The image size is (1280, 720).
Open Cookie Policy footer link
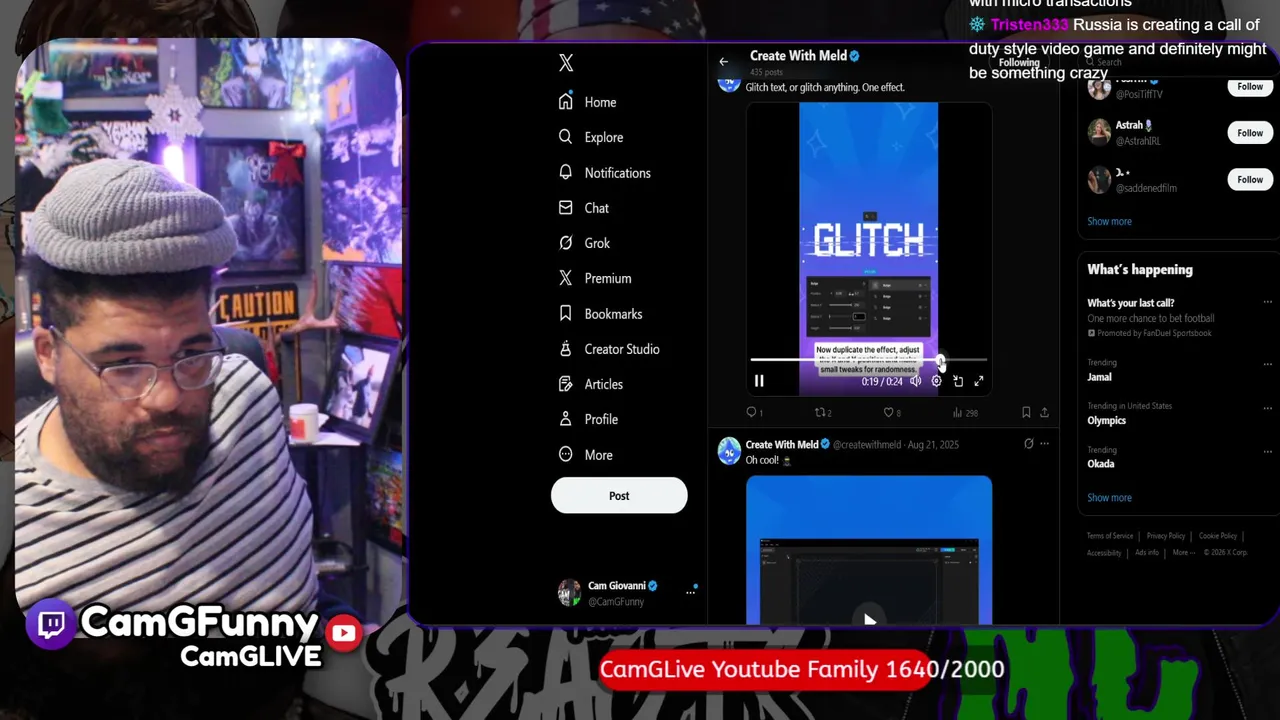(1218, 536)
